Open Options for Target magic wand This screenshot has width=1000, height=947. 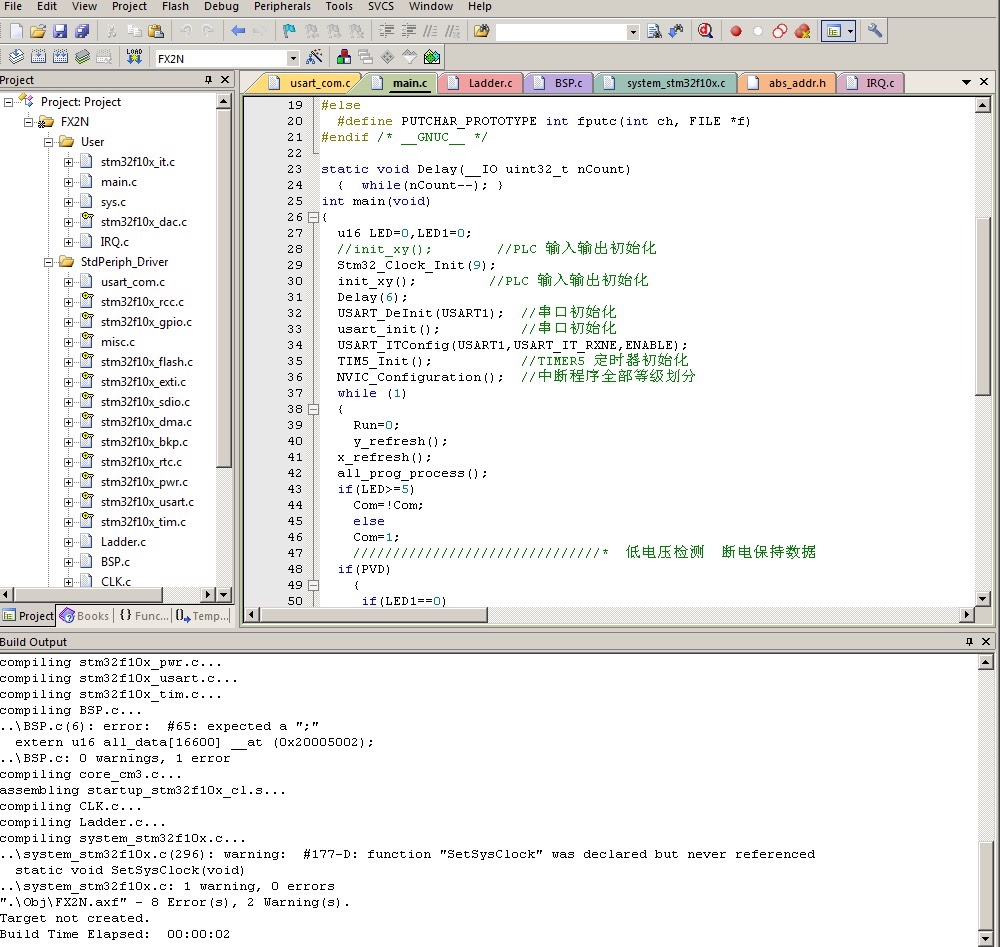pos(314,57)
